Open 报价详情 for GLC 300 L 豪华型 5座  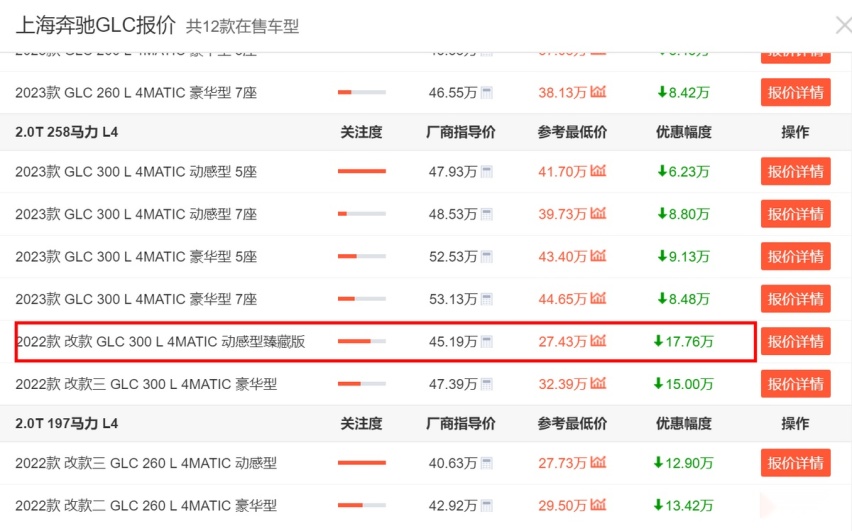pos(795,256)
